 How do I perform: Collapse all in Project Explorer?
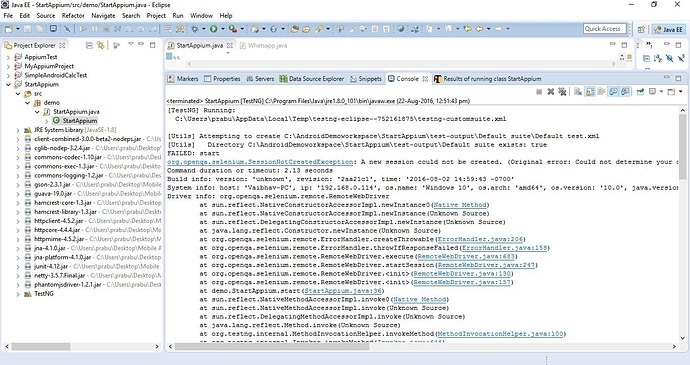click(x=89, y=45)
